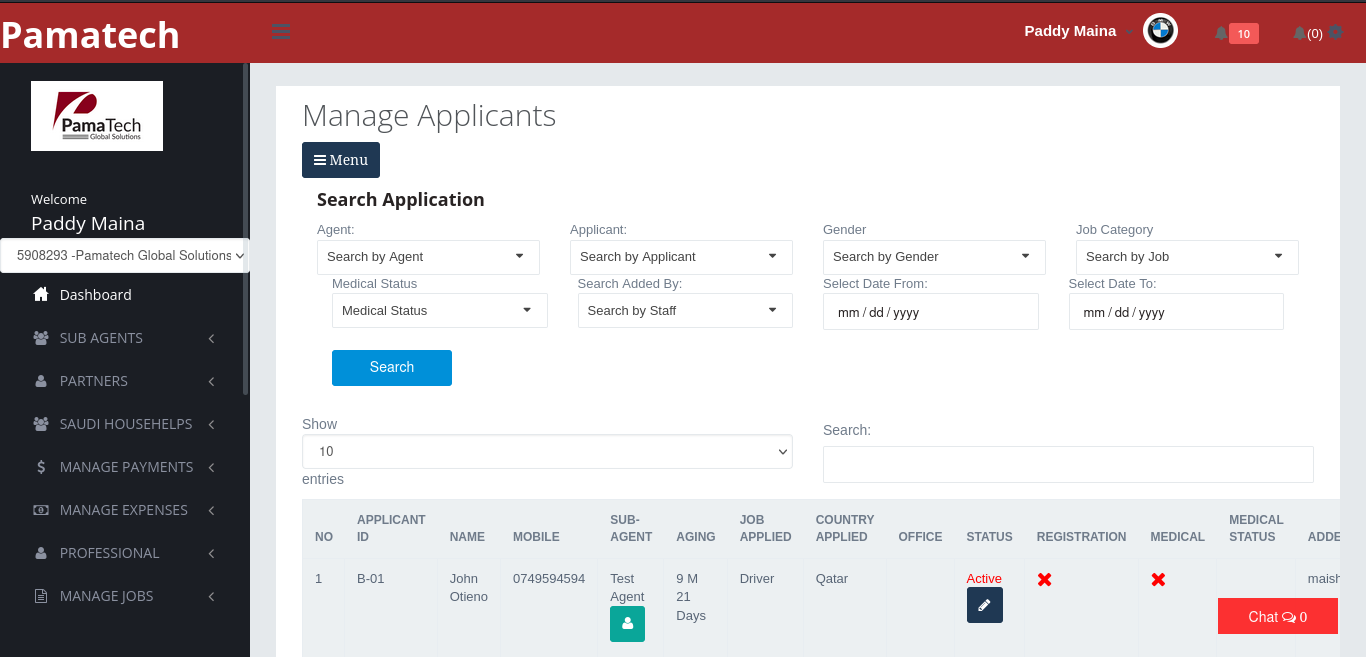Open the bell showing (0) alerts

point(1307,33)
